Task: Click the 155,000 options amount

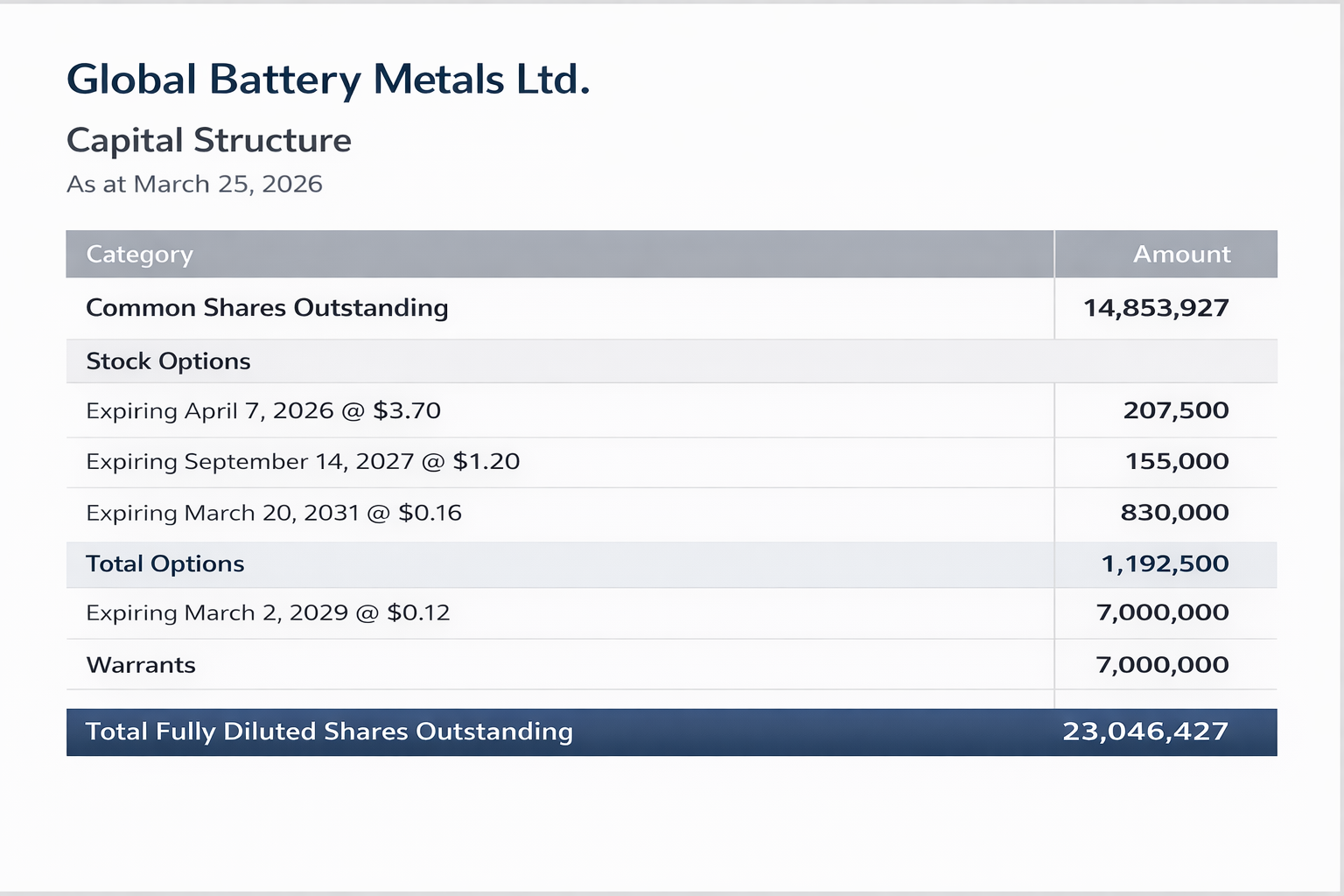Action: (1177, 461)
